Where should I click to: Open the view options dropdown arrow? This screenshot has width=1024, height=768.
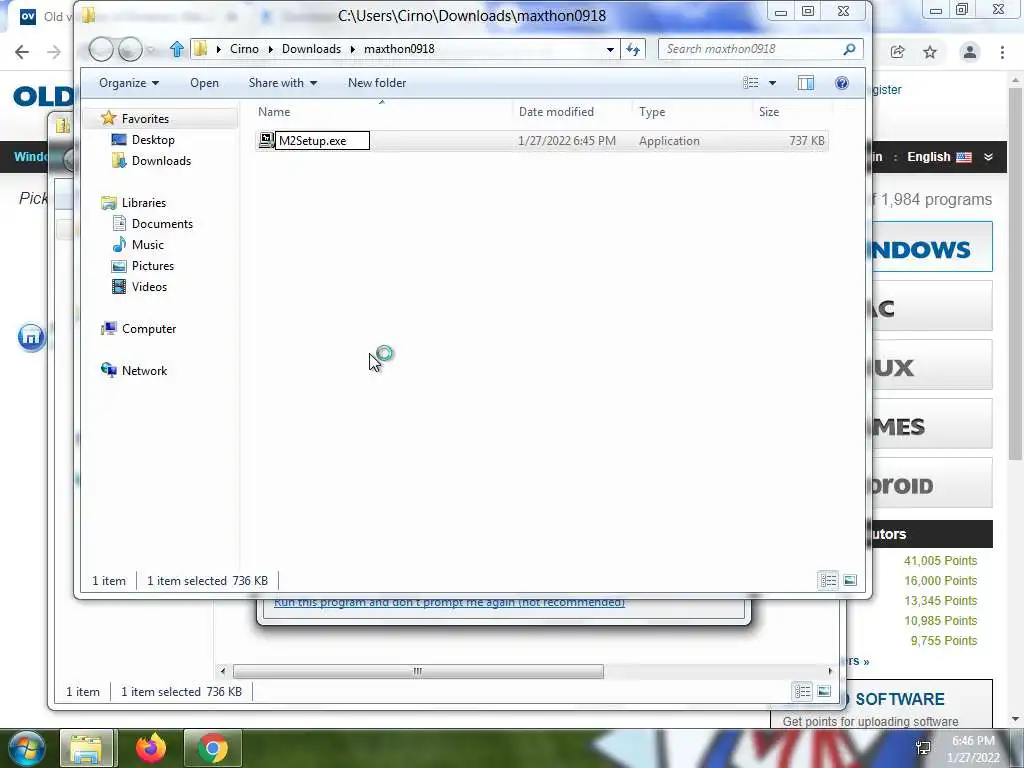click(x=773, y=83)
